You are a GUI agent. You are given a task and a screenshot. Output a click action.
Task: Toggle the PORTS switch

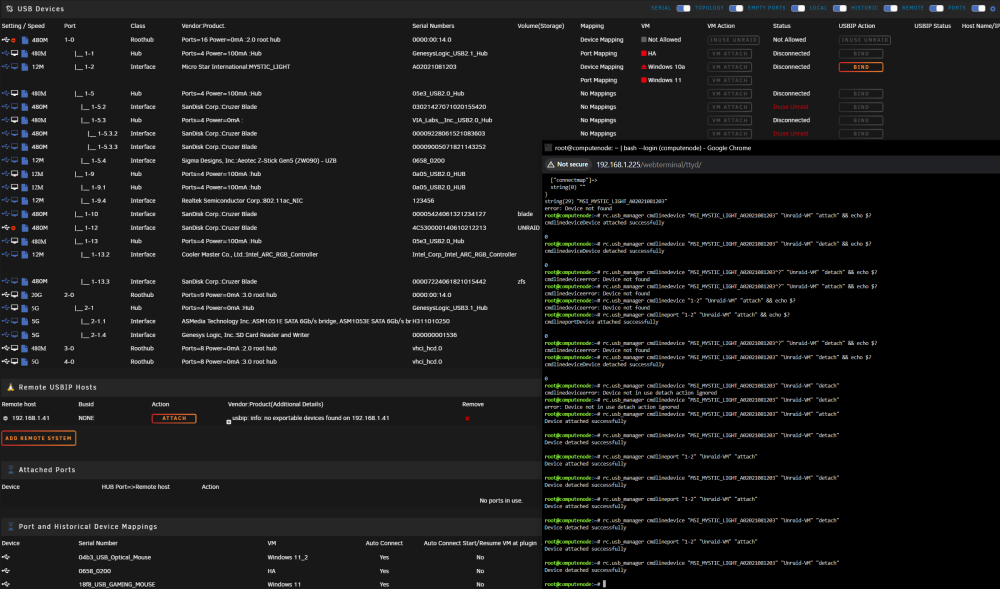coord(978,8)
